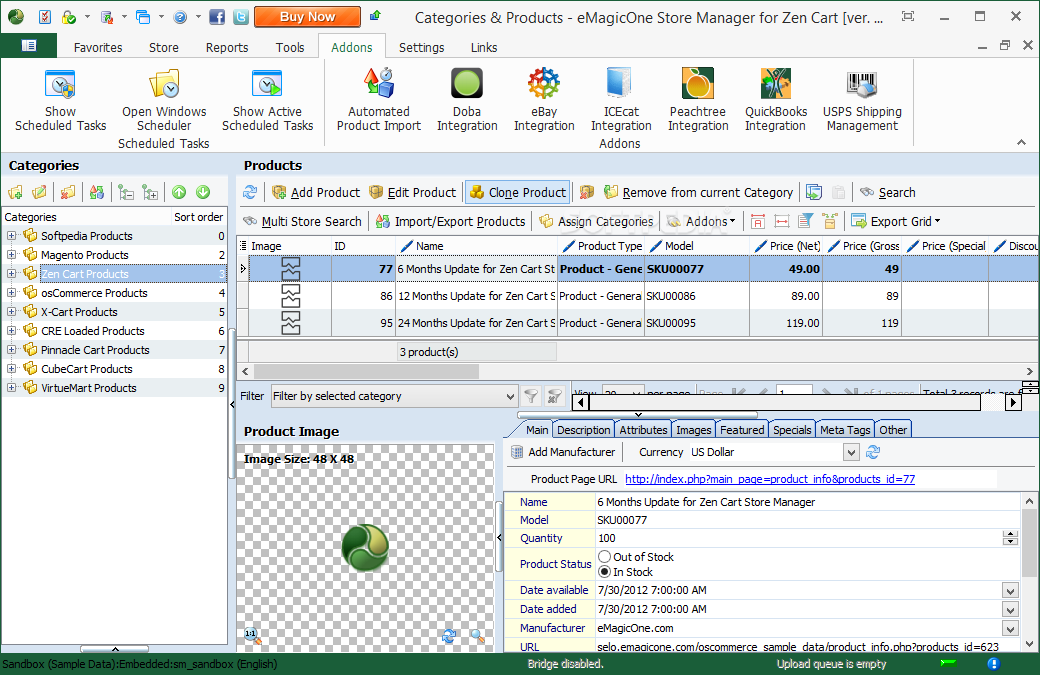The image size is (1040, 675).
Task: Open Export Grid dropdown
Action: [x=896, y=221]
